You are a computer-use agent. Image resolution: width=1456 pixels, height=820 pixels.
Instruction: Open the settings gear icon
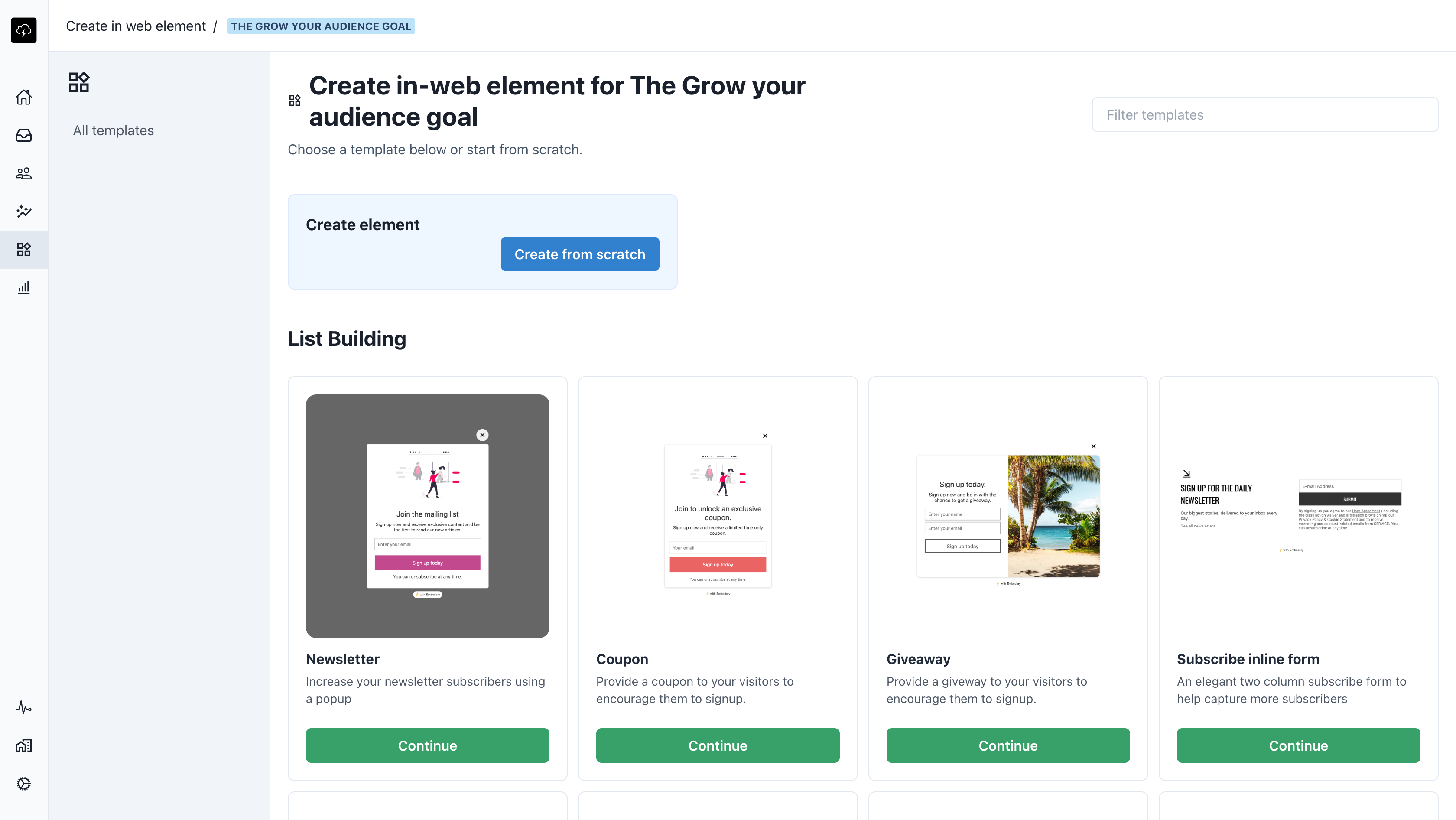(24, 783)
